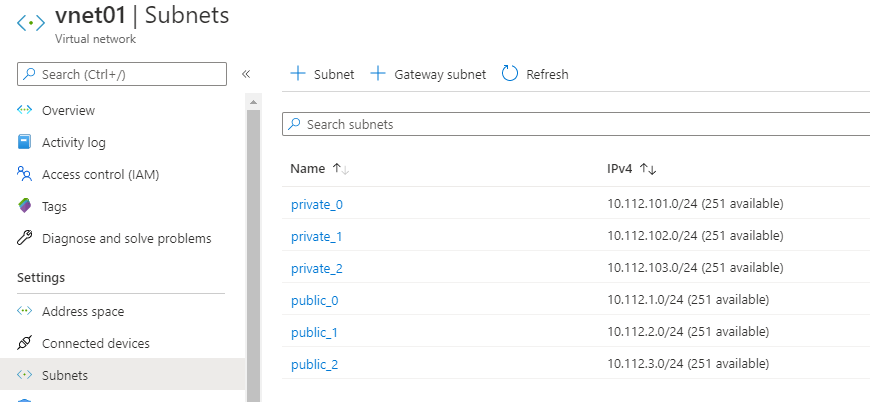This screenshot has height=402, width=870.
Task: Click the Access control (IAM) icon
Action: pyautogui.click(x=25, y=174)
